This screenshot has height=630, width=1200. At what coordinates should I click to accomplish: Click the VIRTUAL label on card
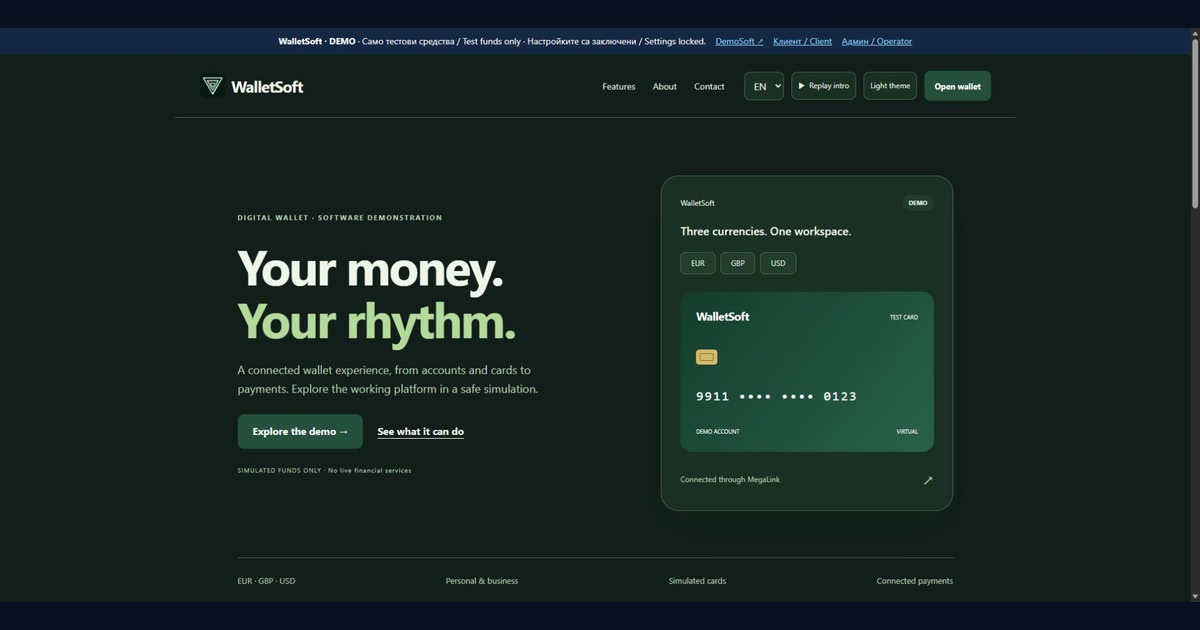(907, 432)
